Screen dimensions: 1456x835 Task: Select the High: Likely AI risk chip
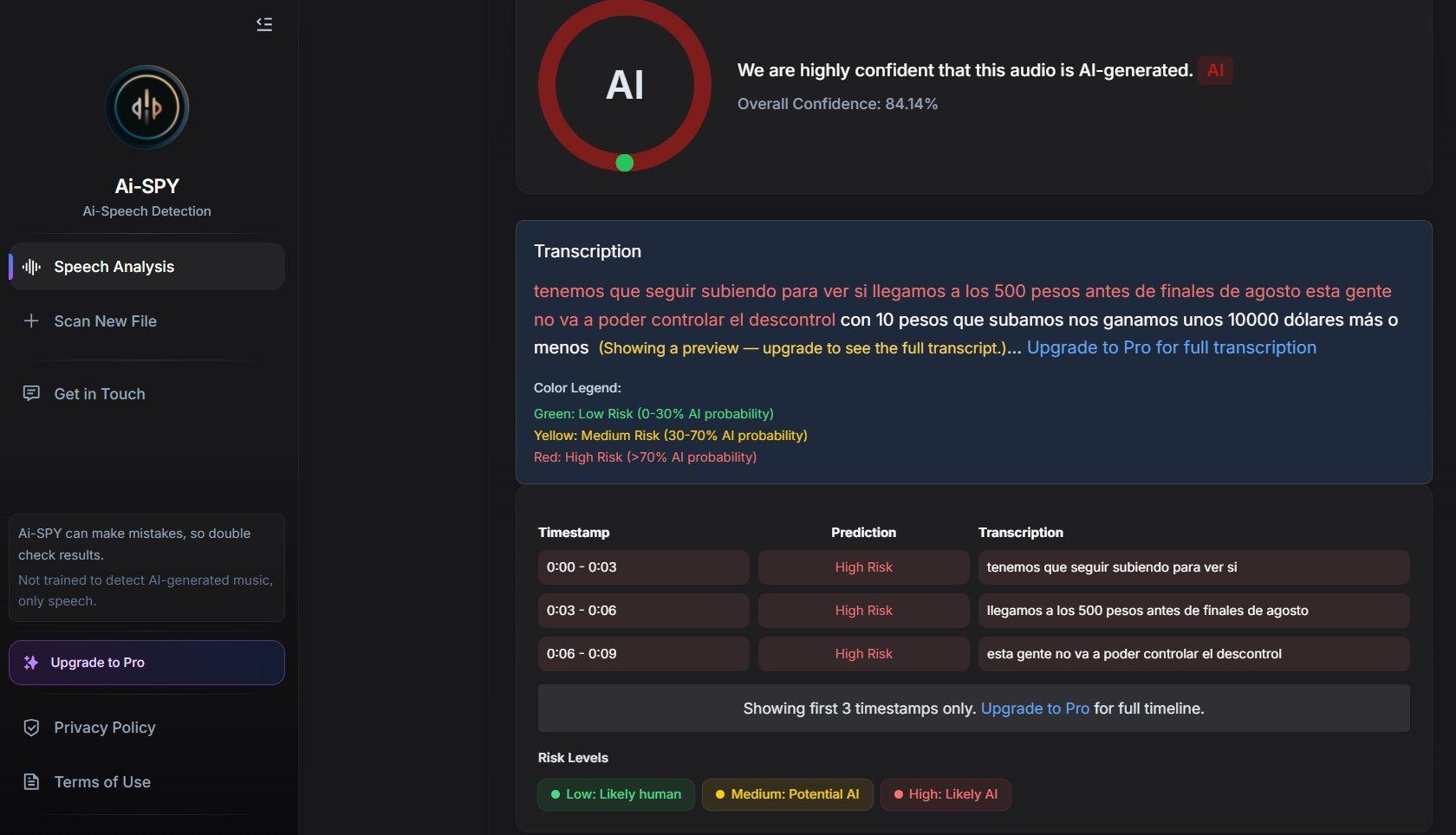pyautogui.click(x=946, y=794)
